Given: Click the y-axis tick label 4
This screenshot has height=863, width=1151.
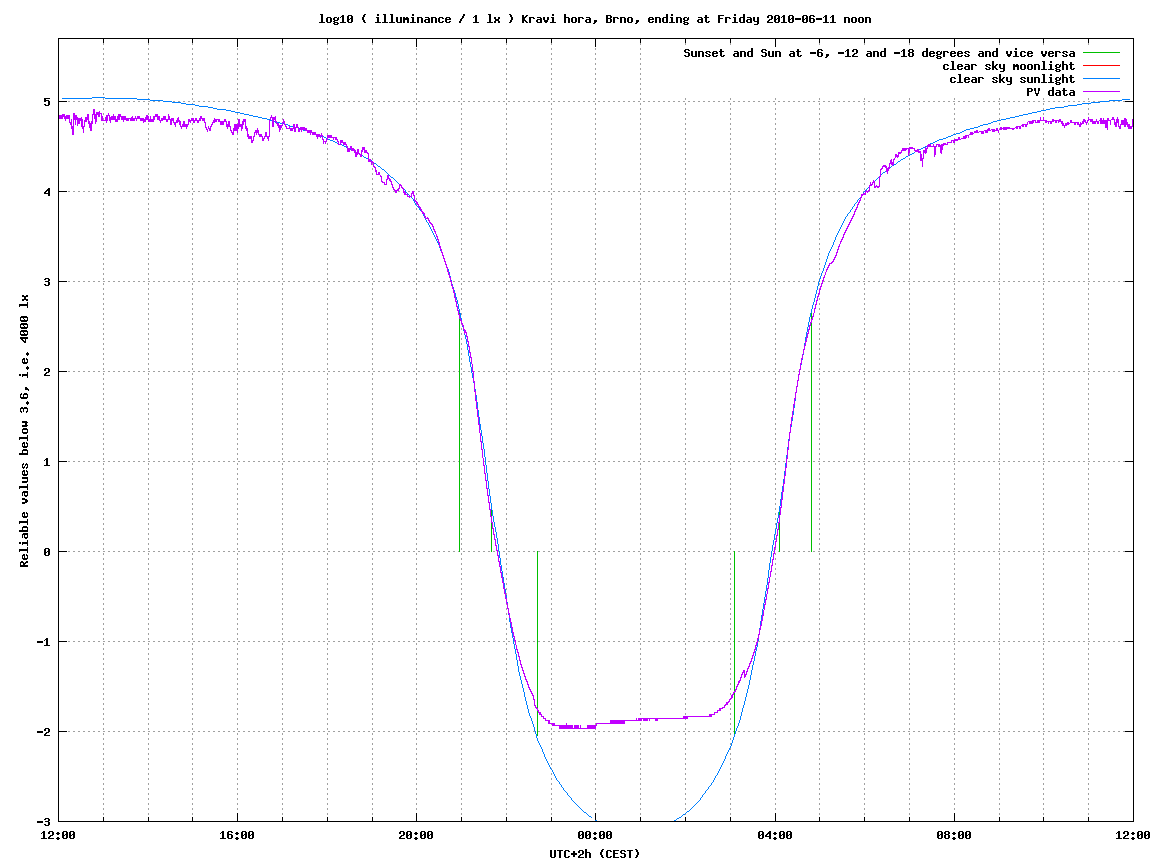Looking at the screenshot, I should click(x=47, y=192).
